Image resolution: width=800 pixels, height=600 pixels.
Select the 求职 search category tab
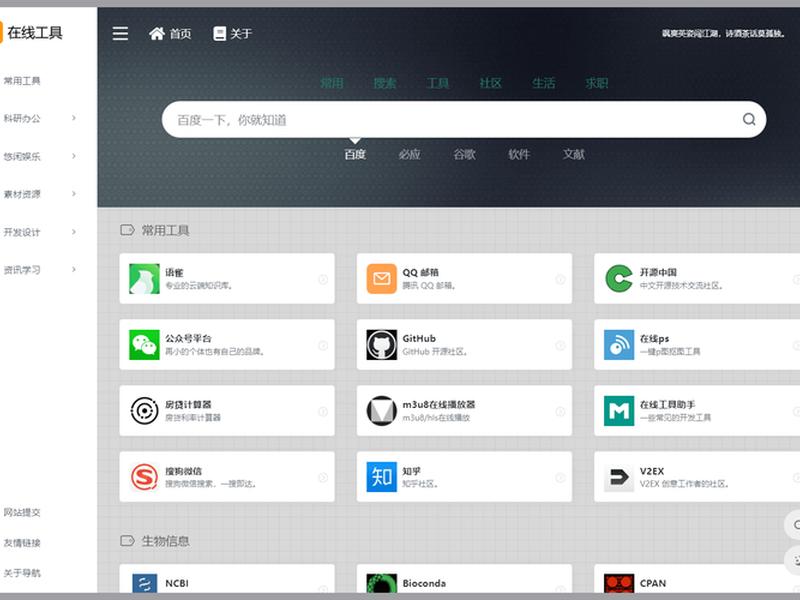[x=596, y=83]
